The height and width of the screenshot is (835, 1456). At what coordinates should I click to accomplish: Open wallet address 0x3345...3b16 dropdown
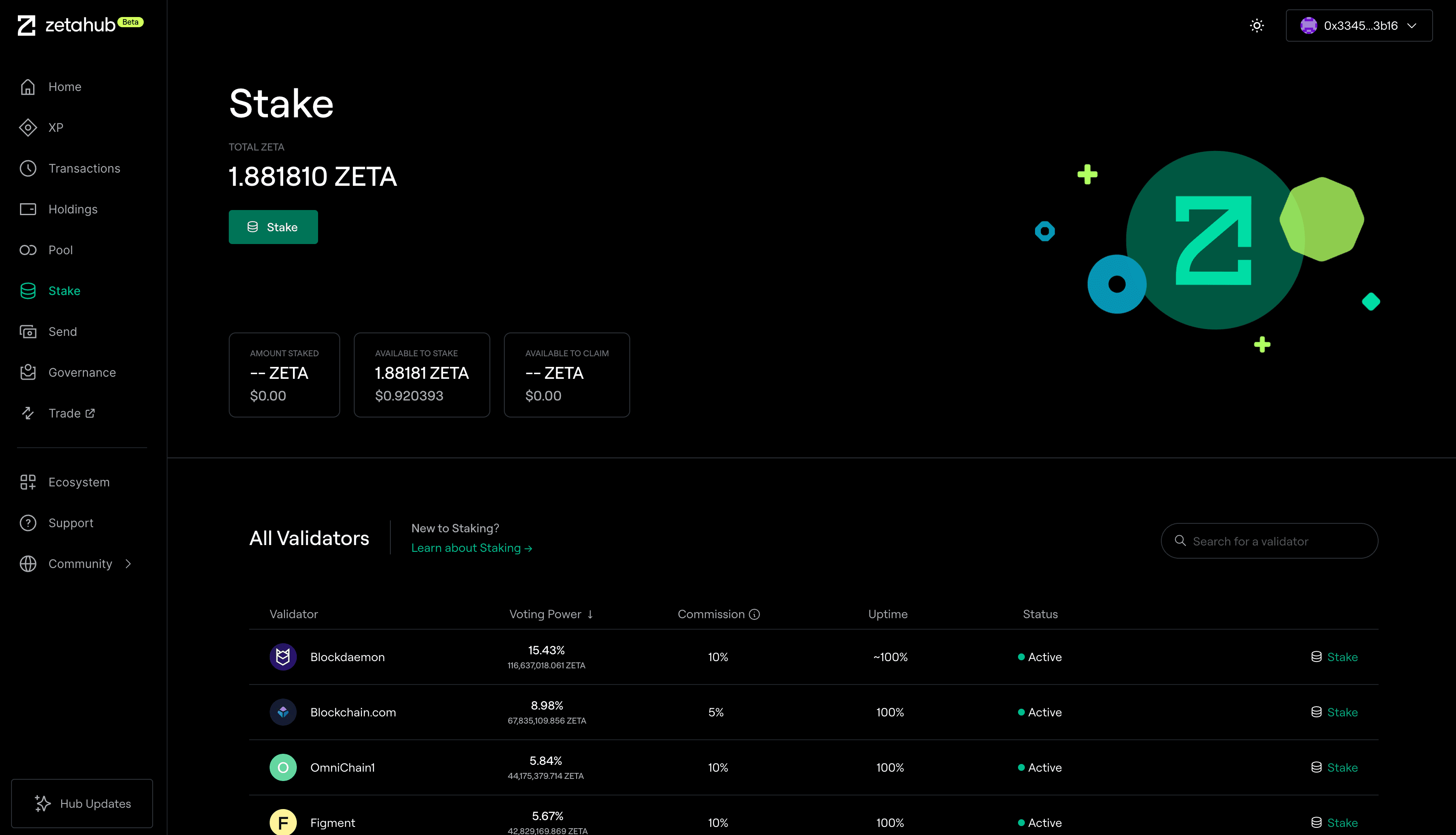1359,26
